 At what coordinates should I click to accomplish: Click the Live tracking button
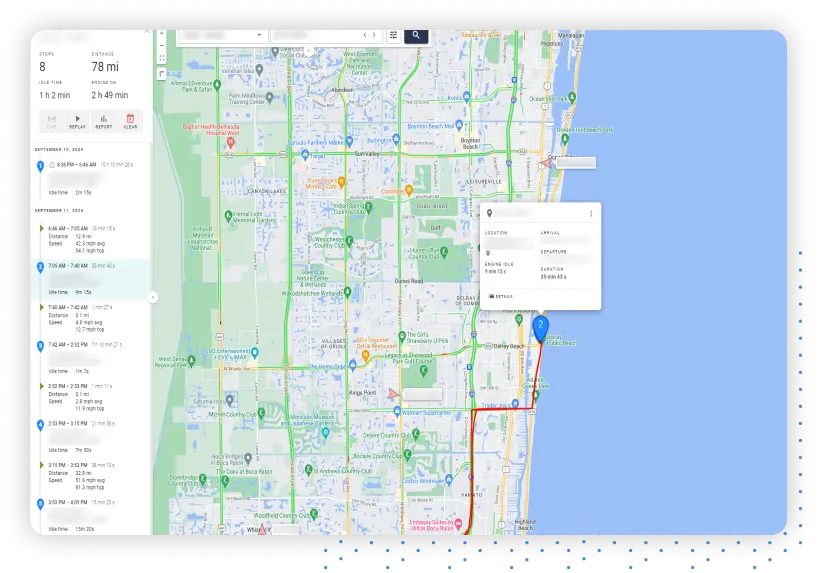pyautogui.click(x=51, y=121)
